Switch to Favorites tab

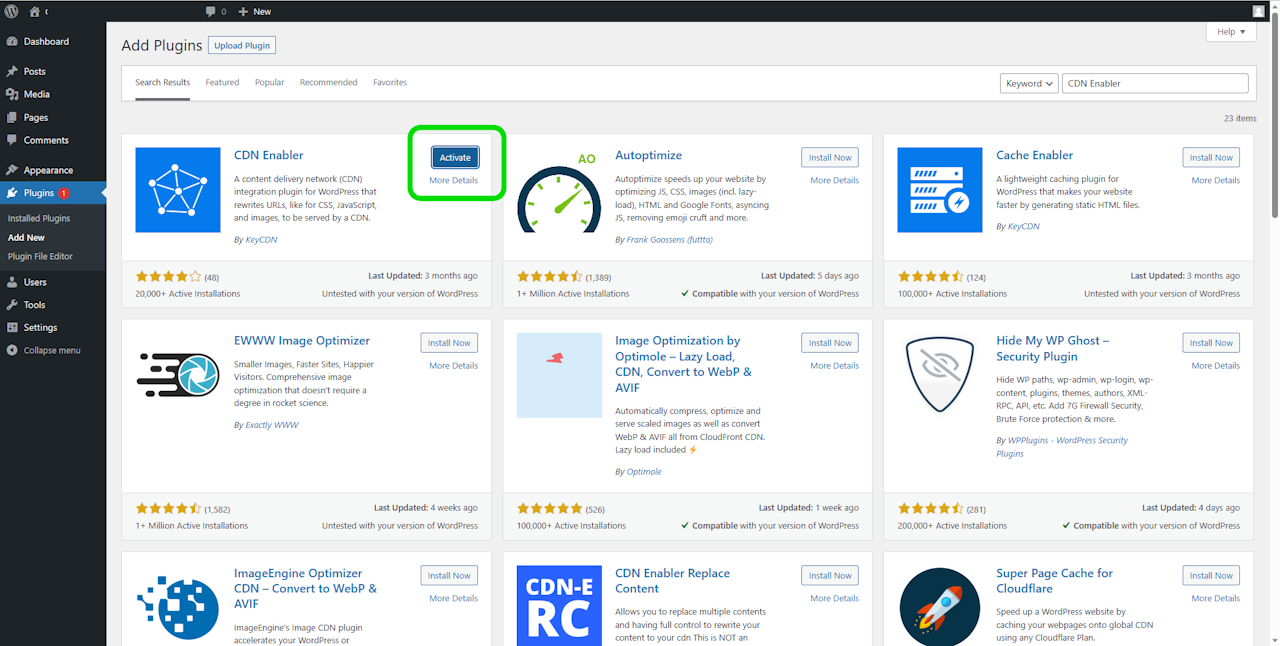(x=390, y=83)
